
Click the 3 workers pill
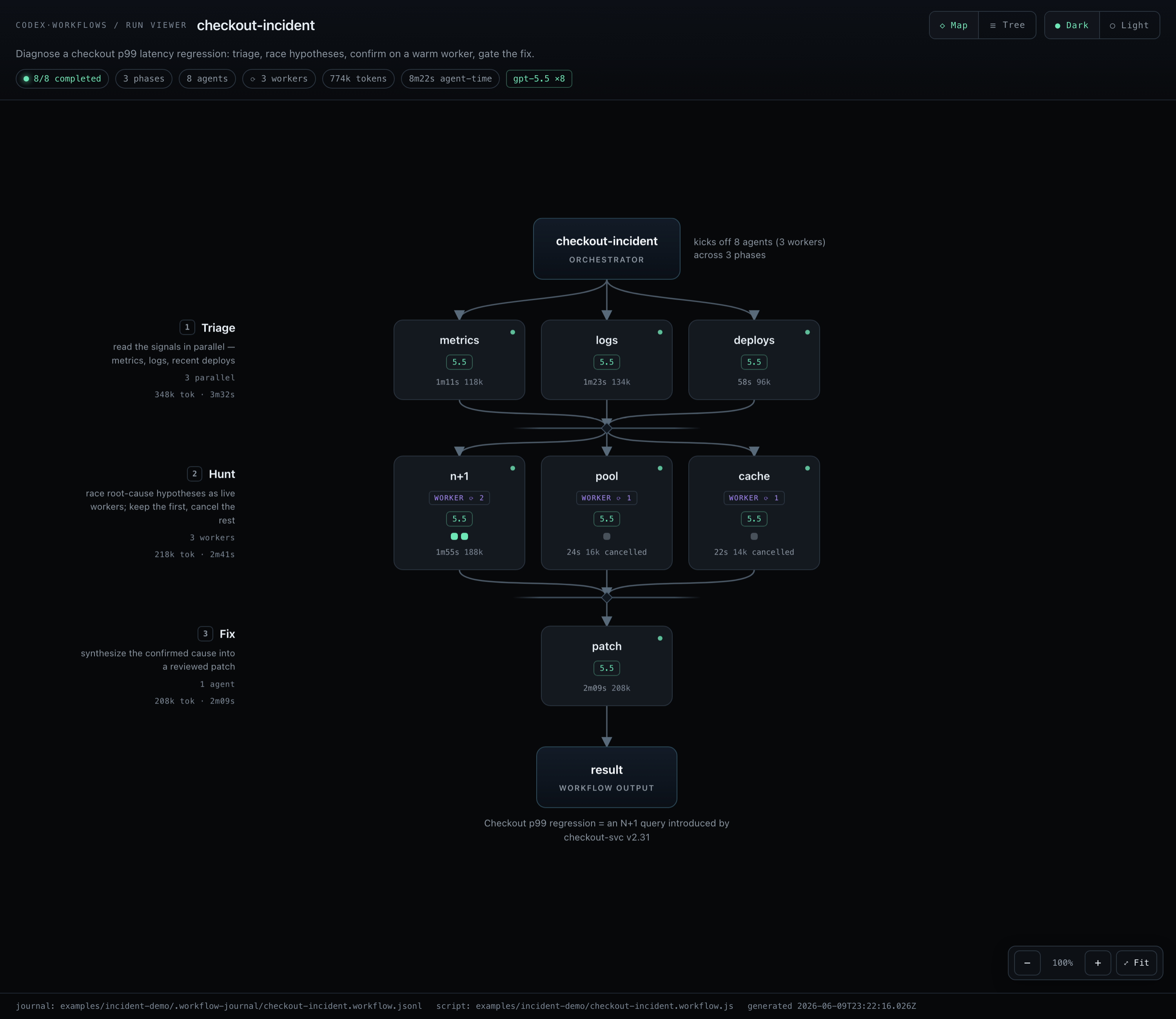pyautogui.click(x=279, y=78)
